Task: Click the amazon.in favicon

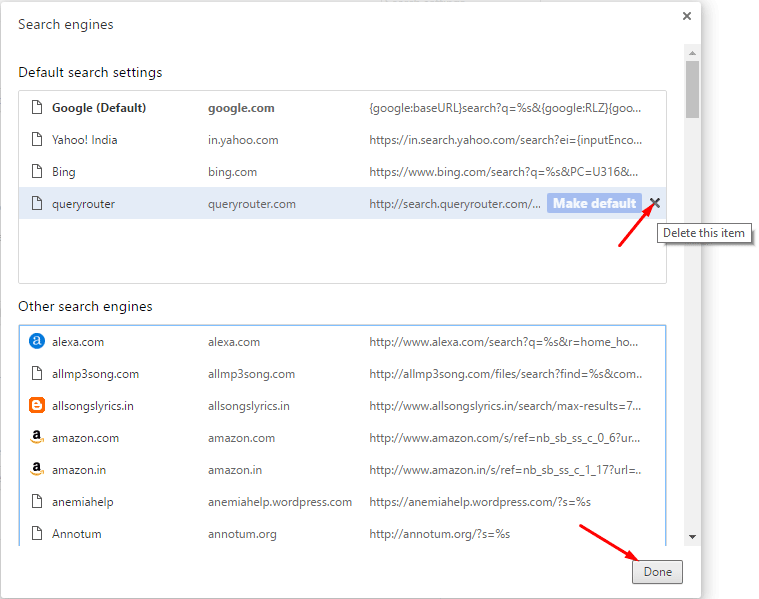Action: [x=37, y=469]
